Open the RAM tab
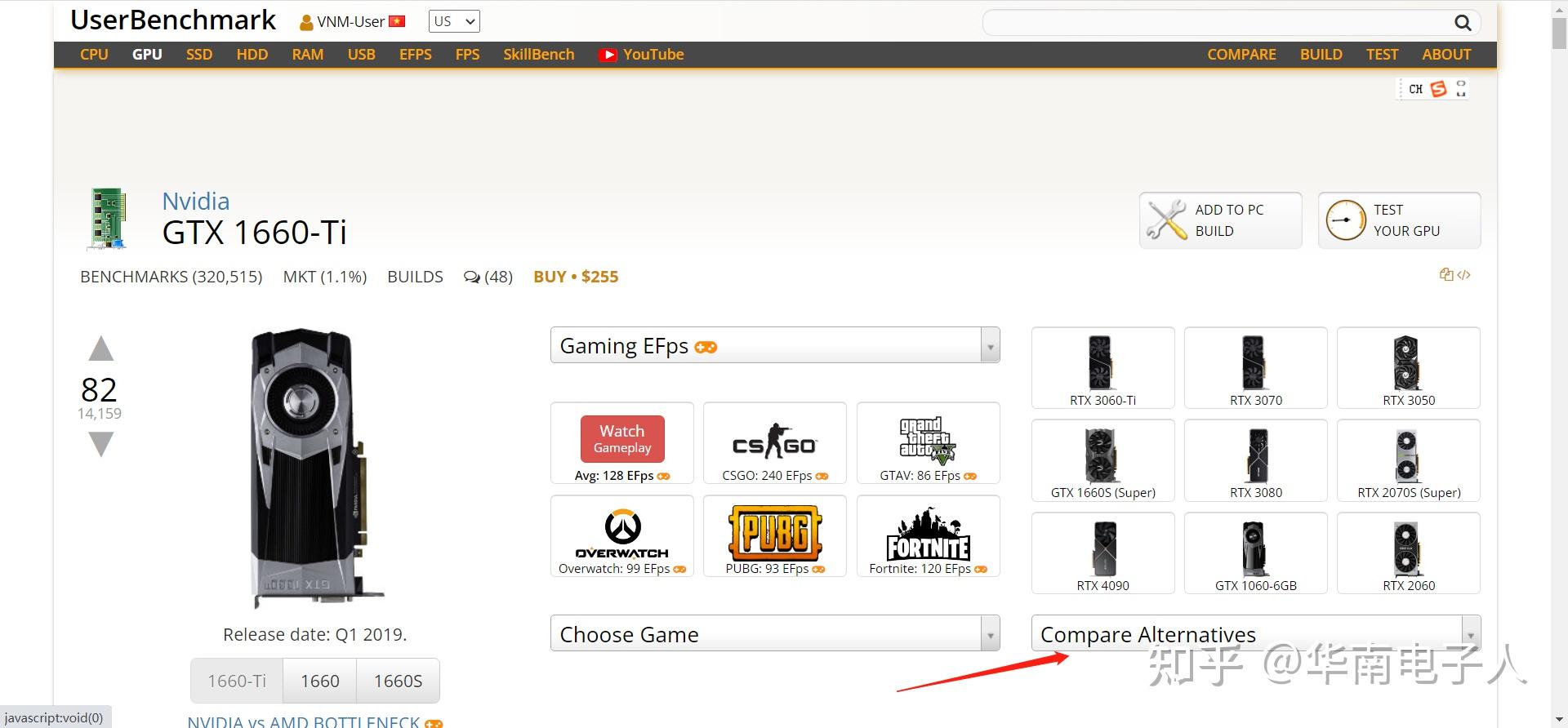The image size is (1568, 728). [x=308, y=55]
